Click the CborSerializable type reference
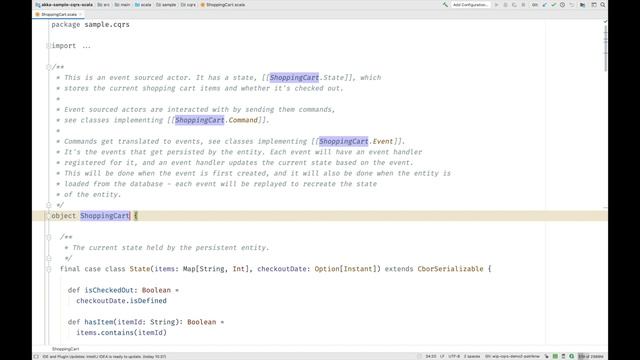Screen dimensions: 640x360 450,269
